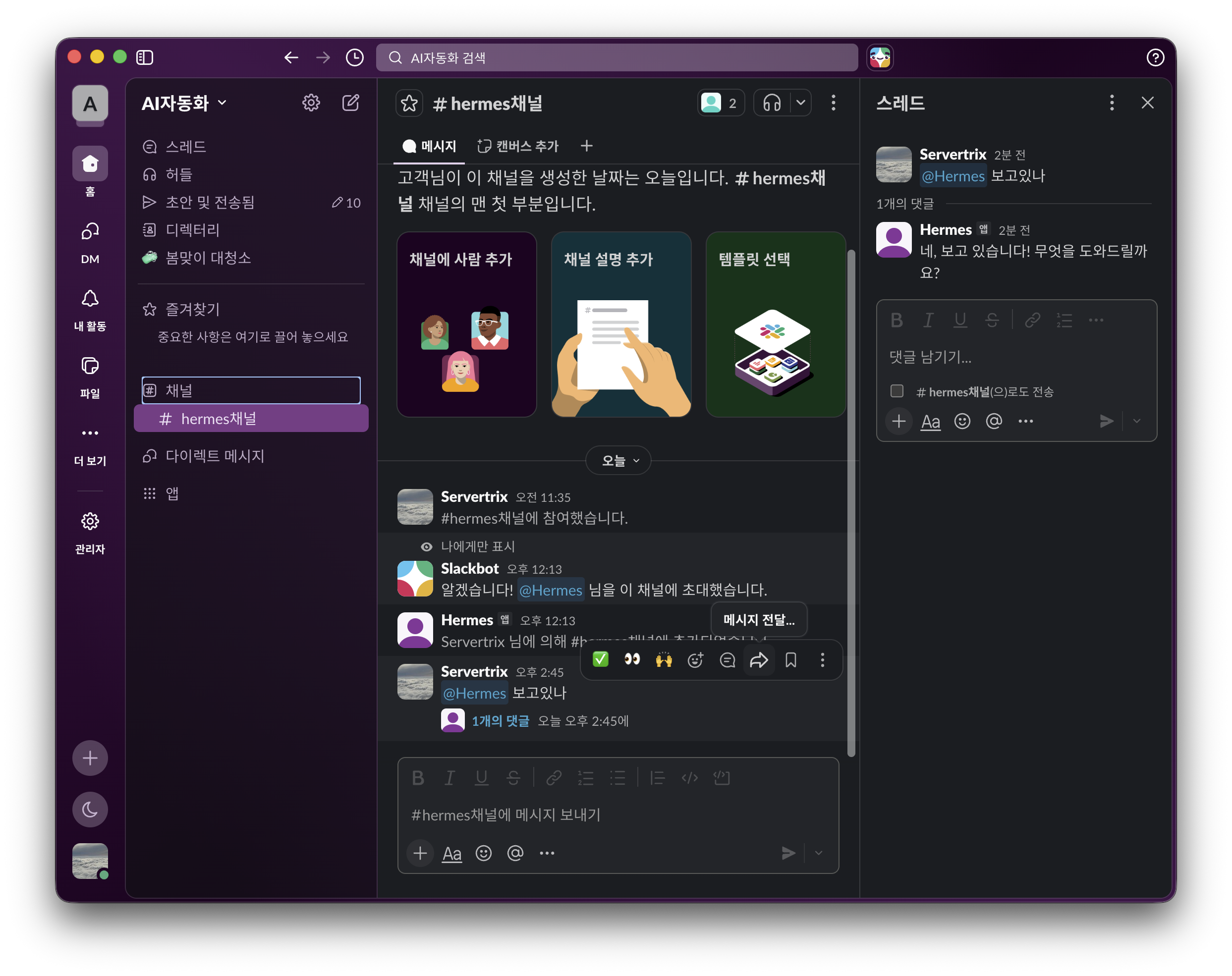Bookmark the message for later
Image resolution: width=1232 pixels, height=976 pixels.
791,660
